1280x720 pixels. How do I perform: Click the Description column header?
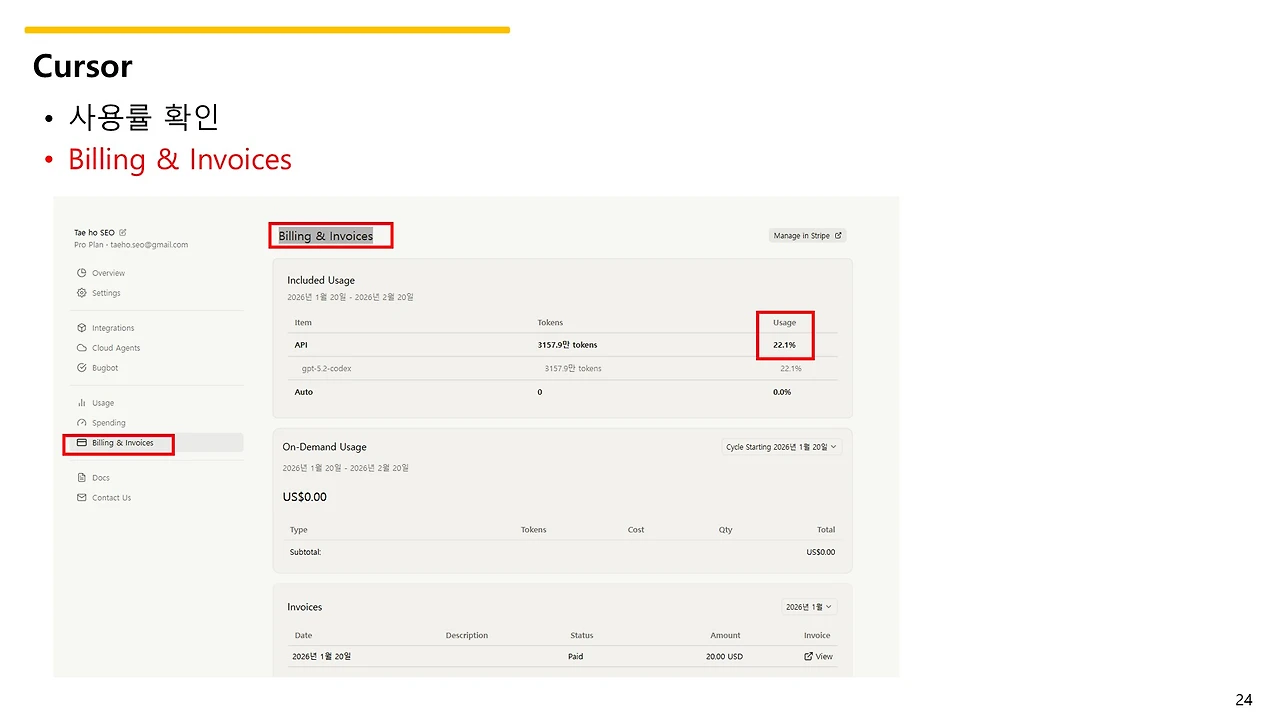(467, 636)
